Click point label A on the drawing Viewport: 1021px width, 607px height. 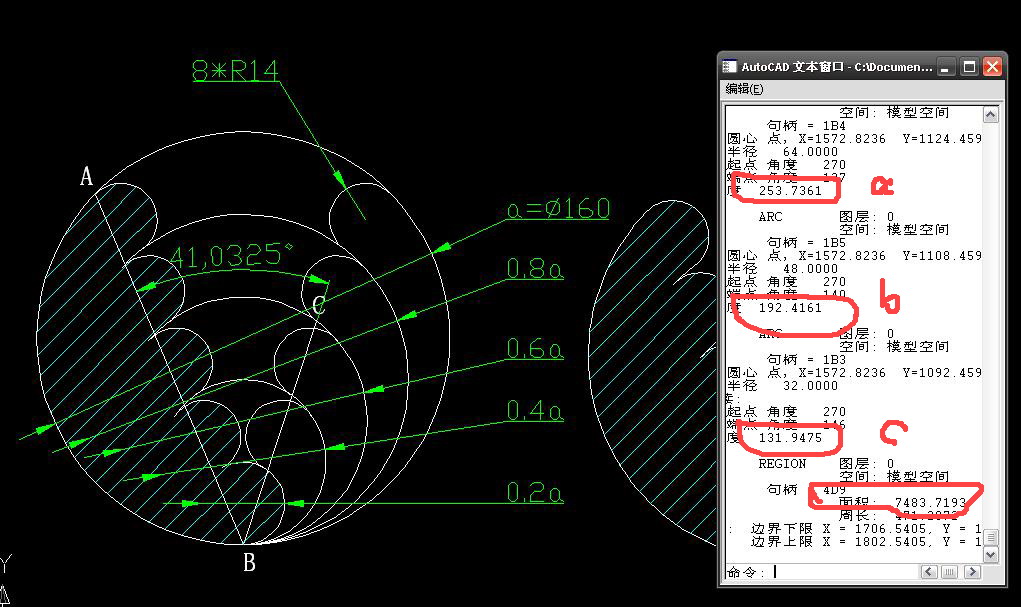click(x=86, y=176)
